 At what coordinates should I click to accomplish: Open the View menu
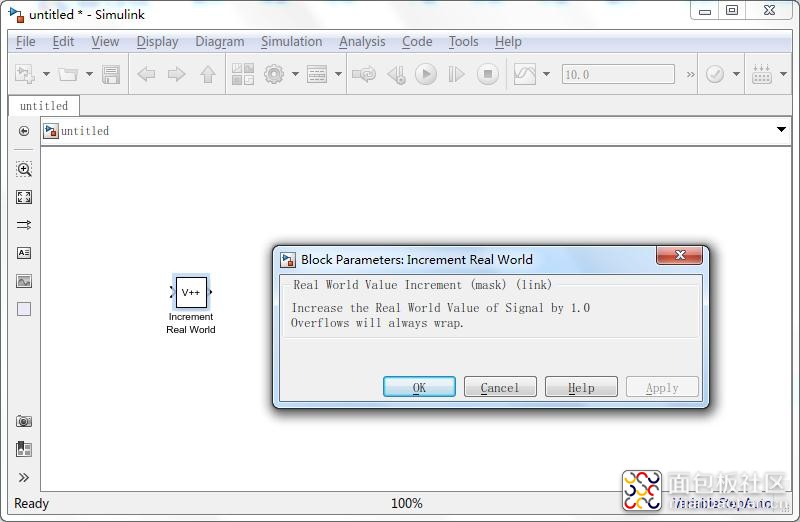[x=105, y=41]
